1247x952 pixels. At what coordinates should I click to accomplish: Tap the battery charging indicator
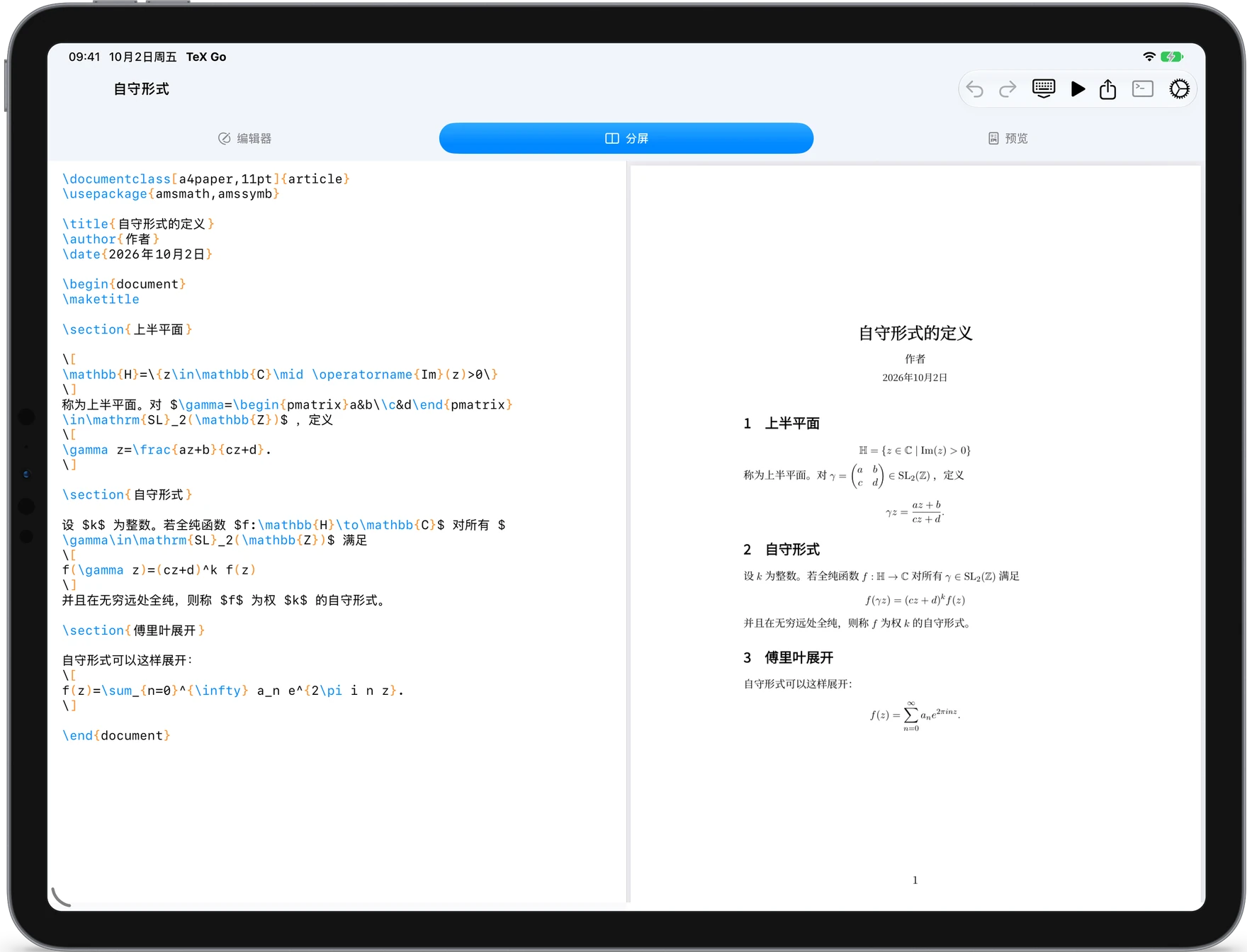click(x=1172, y=57)
